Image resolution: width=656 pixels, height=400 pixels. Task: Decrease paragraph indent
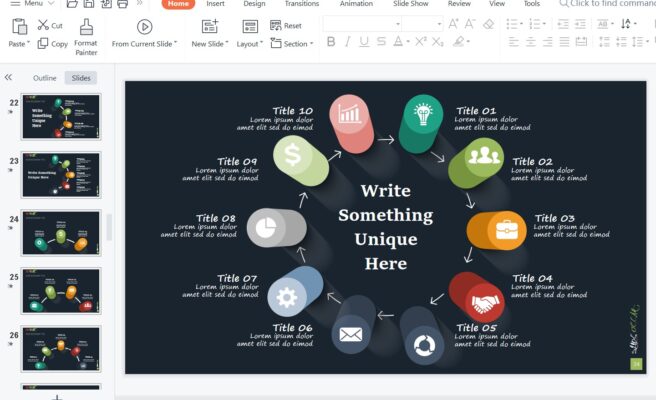(x=563, y=24)
